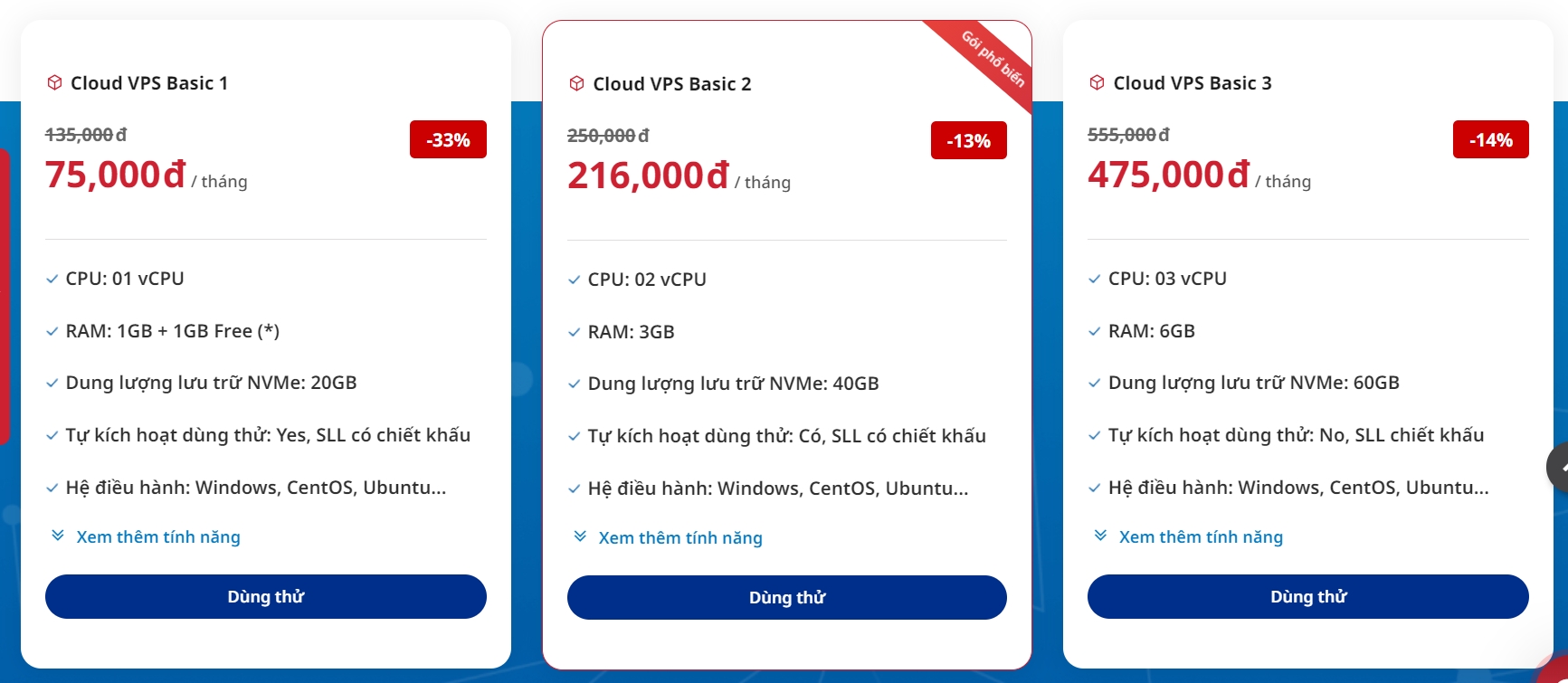Click the checkmark beside Hệ điều hành on Basic 1

[51, 489]
